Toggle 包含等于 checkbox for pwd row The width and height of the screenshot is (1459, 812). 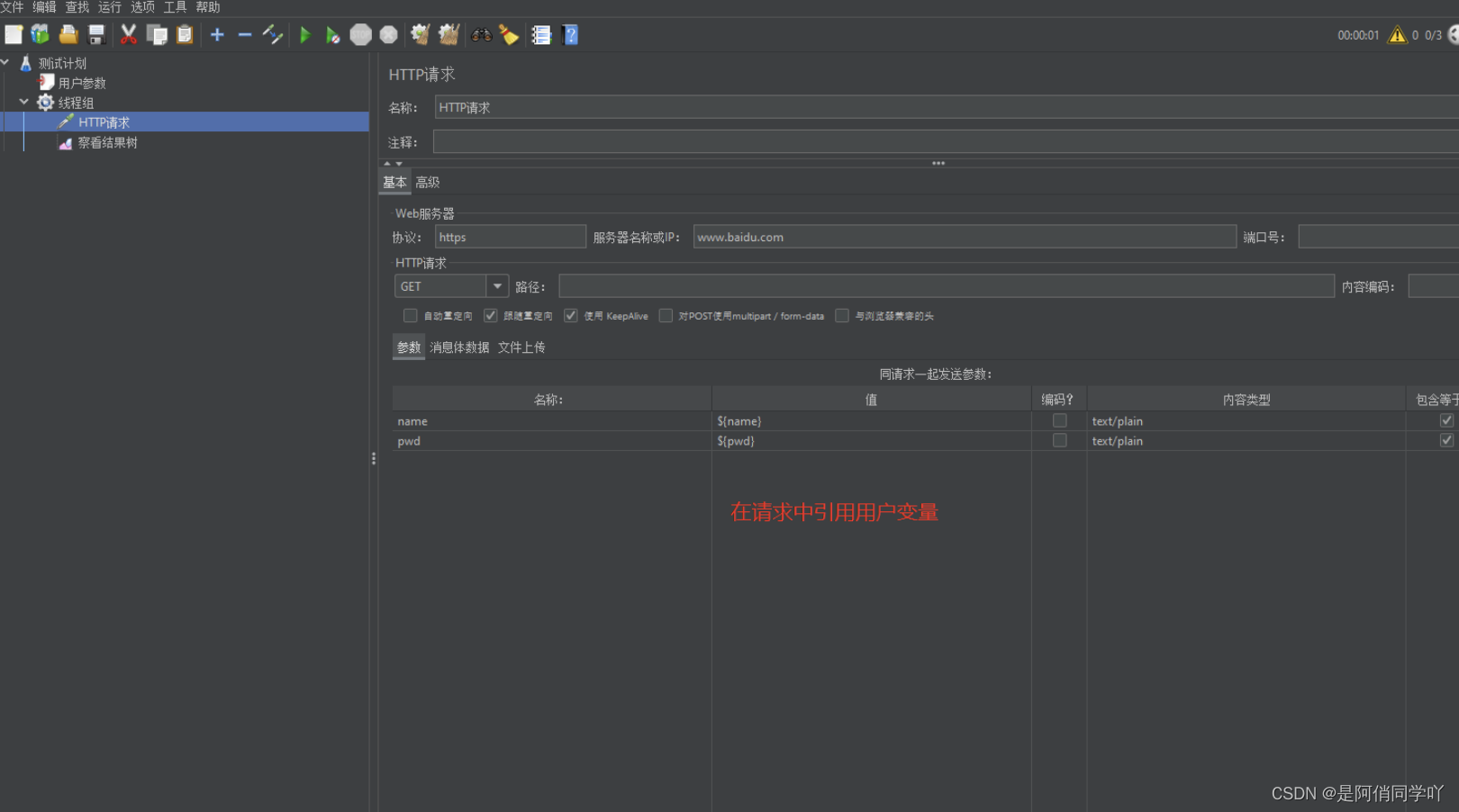[1446, 440]
